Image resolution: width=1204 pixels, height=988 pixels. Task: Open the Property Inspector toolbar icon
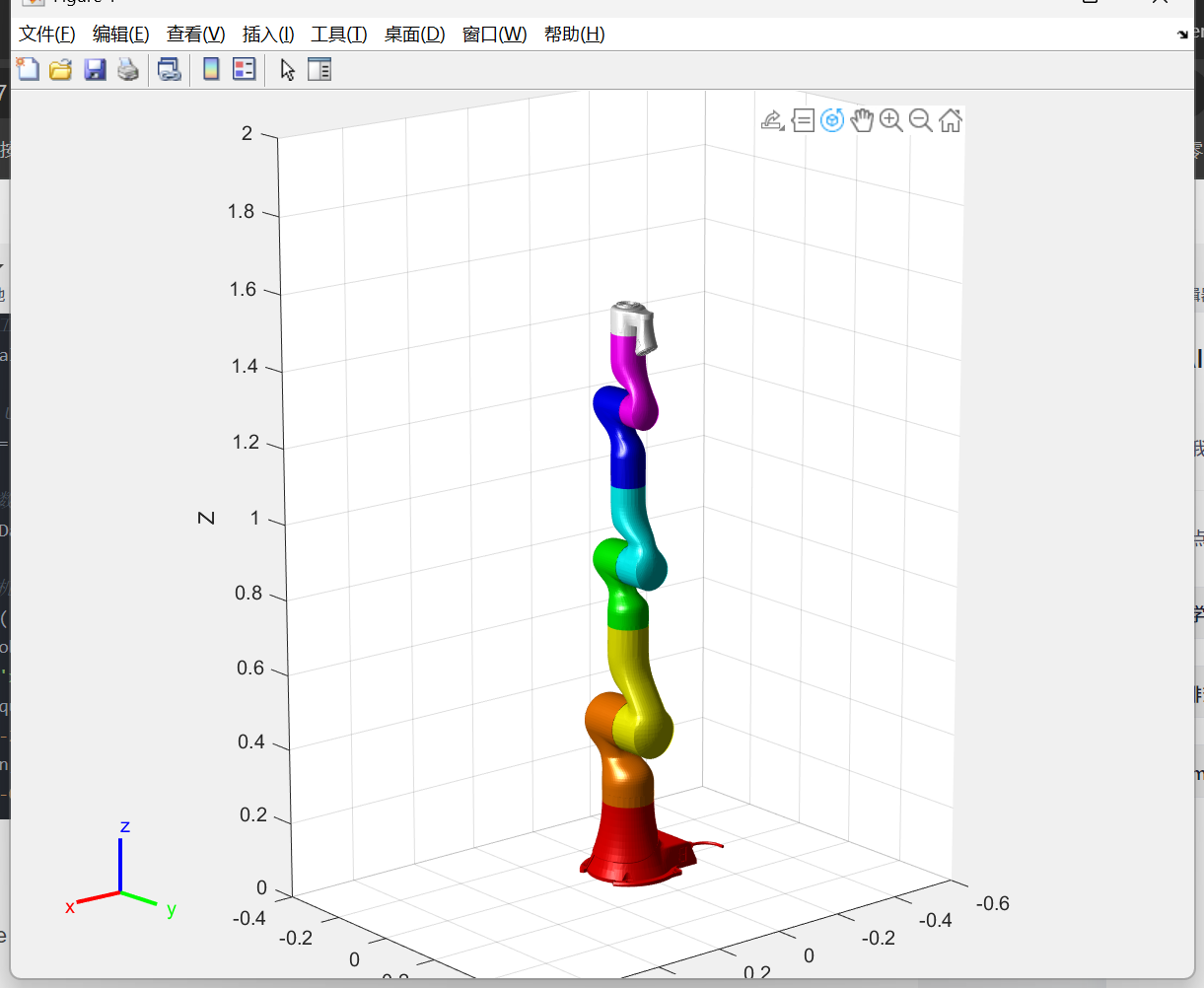319,69
